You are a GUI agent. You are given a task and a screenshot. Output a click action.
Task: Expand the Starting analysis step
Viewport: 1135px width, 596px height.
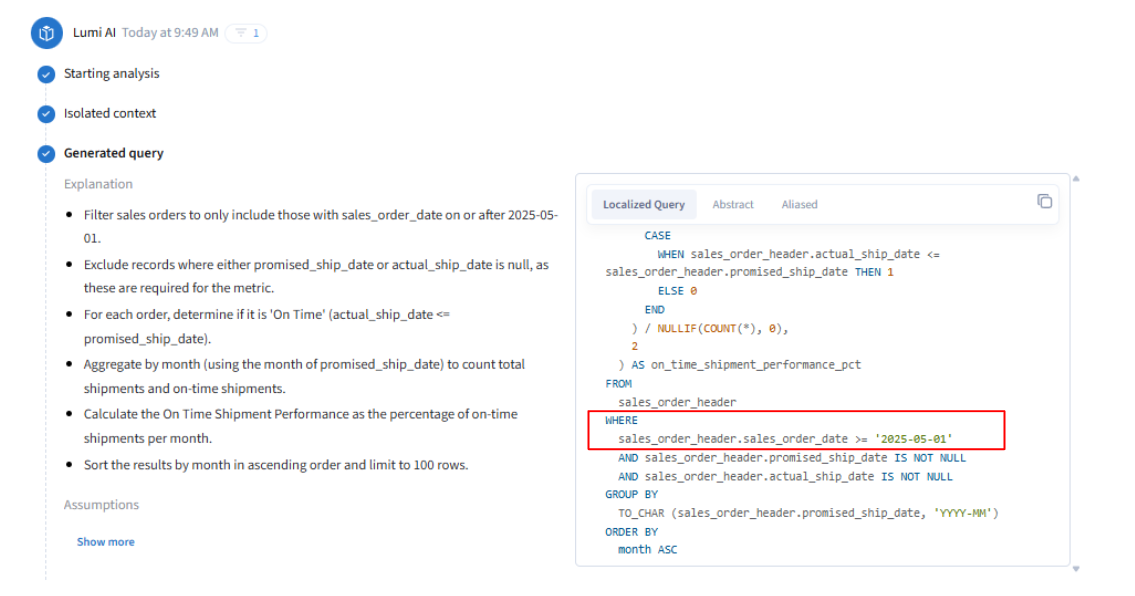tap(111, 74)
